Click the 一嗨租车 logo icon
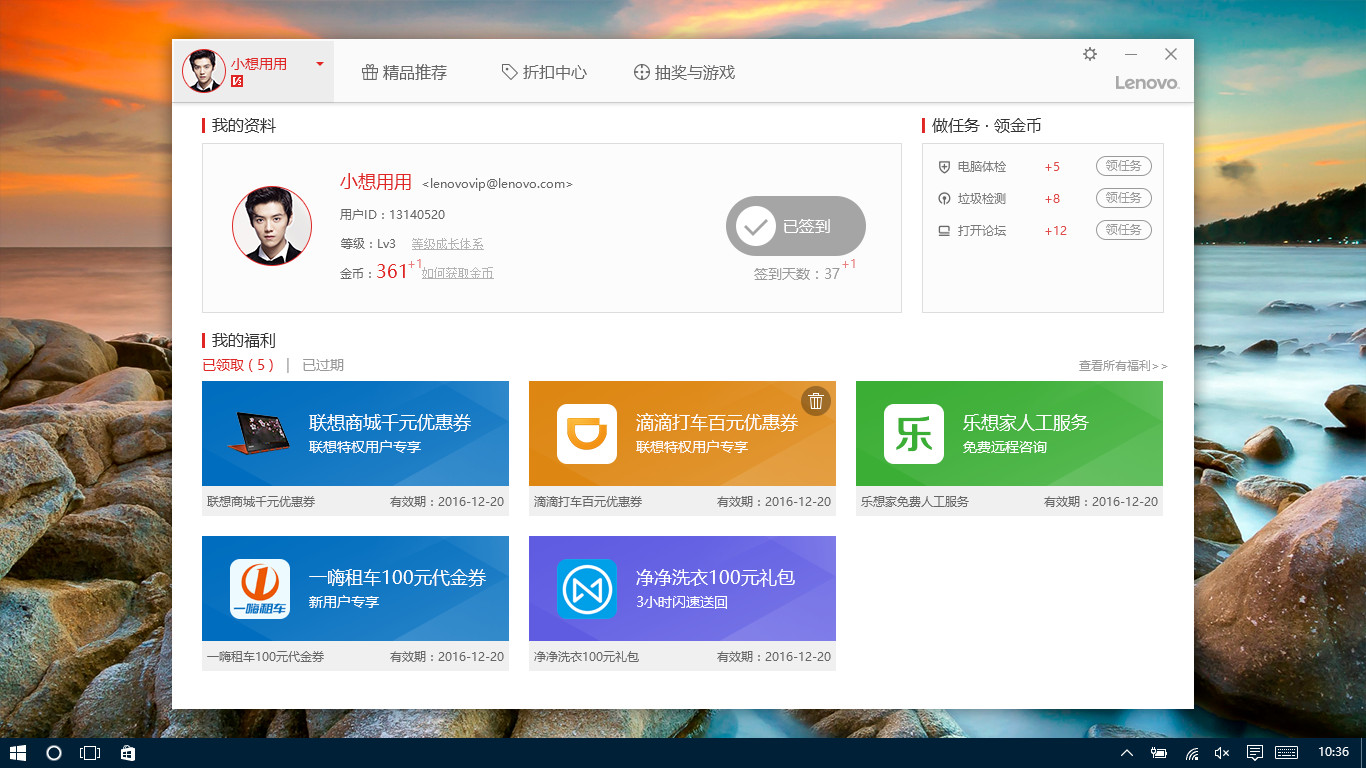The image size is (1366, 768). [x=260, y=589]
